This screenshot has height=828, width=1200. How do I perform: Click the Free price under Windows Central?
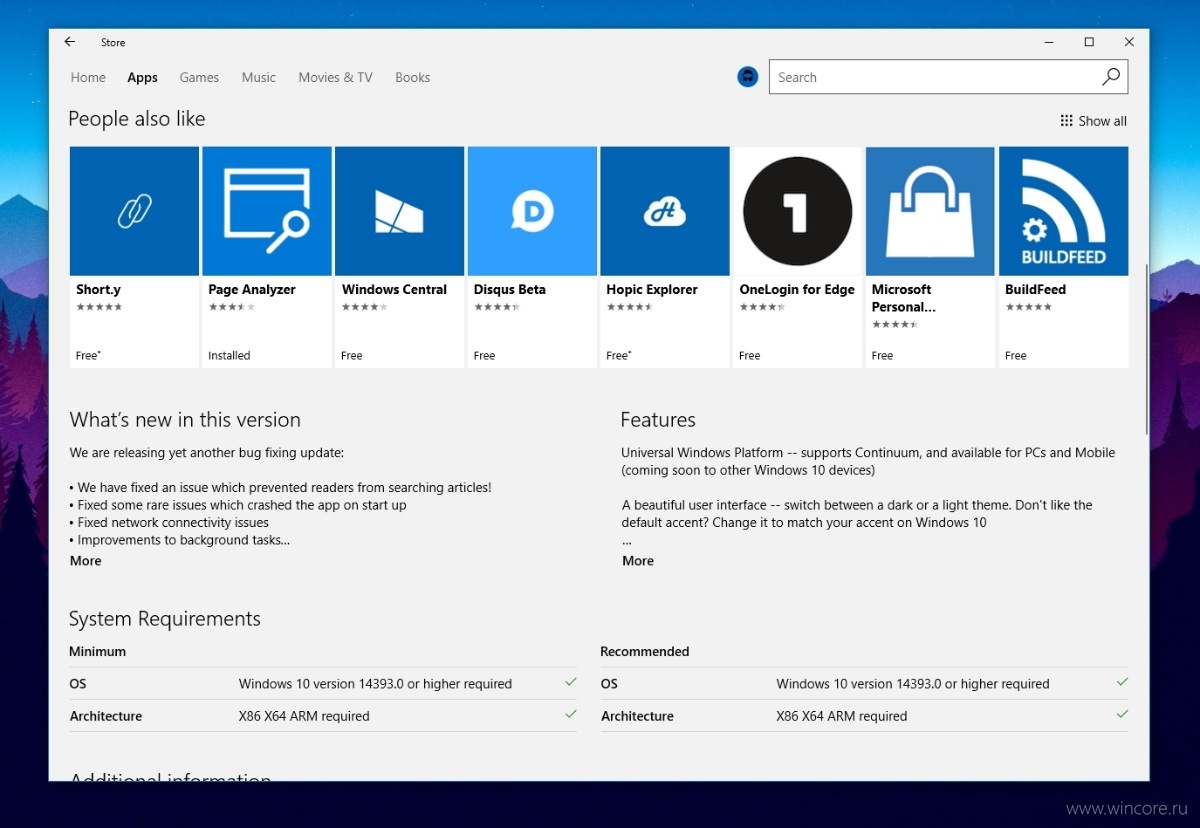(351, 355)
